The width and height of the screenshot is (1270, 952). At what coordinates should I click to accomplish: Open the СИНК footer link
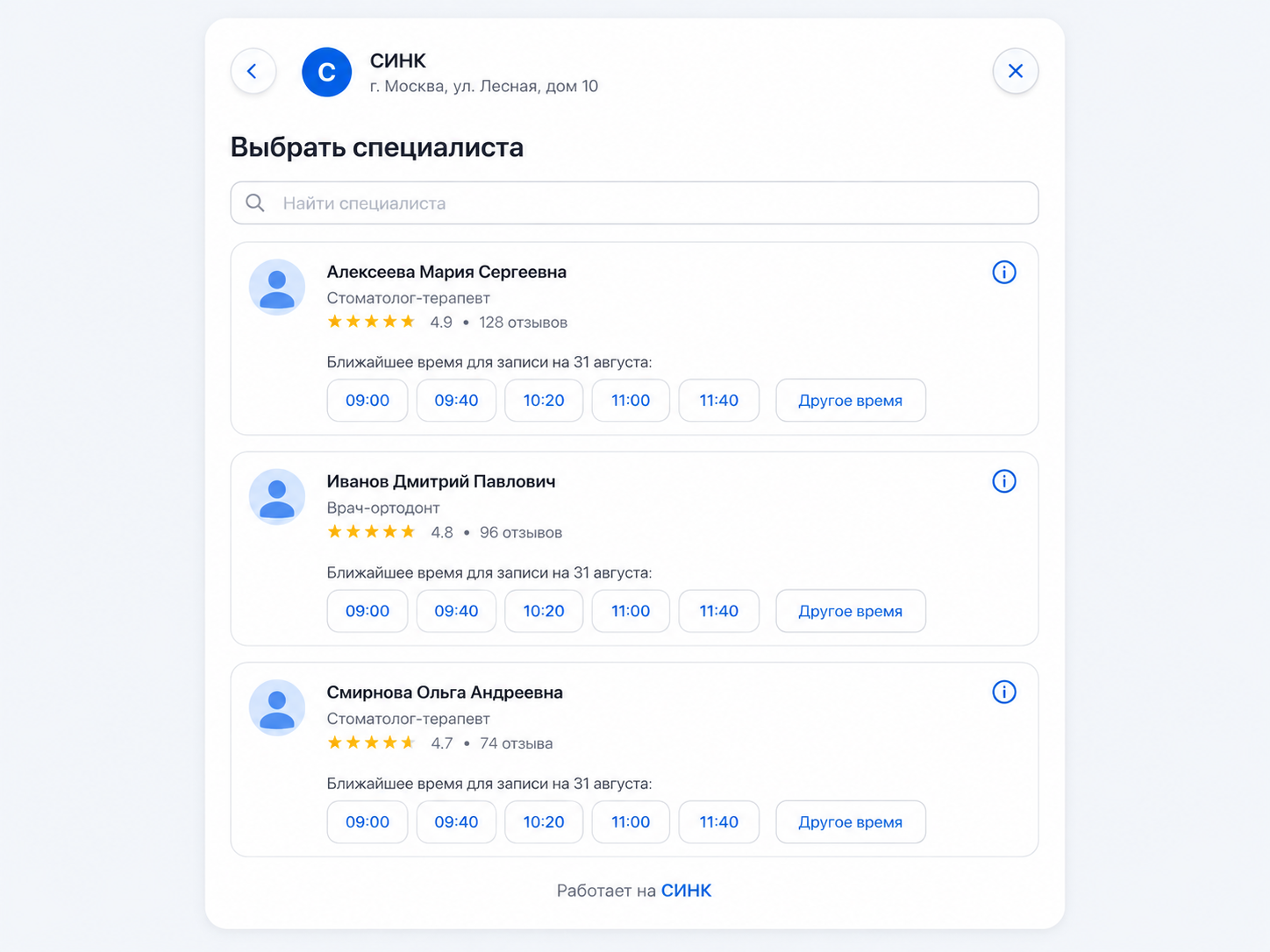tap(687, 891)
